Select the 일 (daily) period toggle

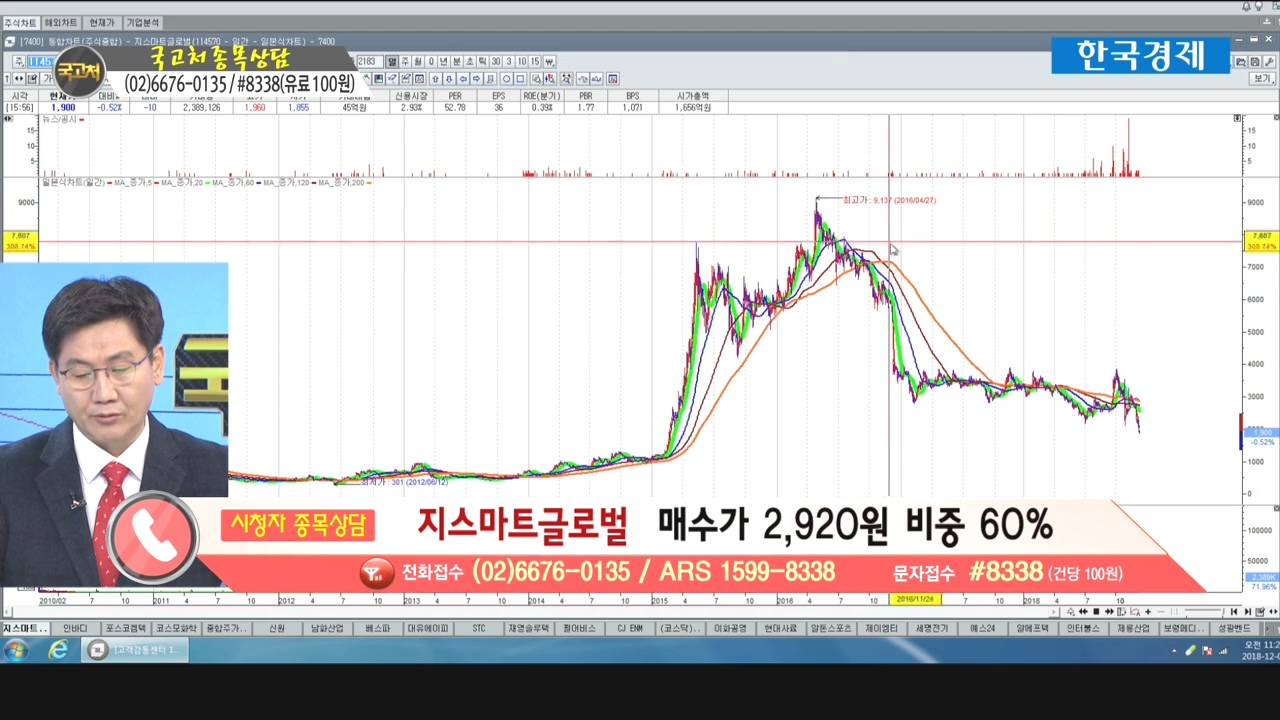point(392,61)
